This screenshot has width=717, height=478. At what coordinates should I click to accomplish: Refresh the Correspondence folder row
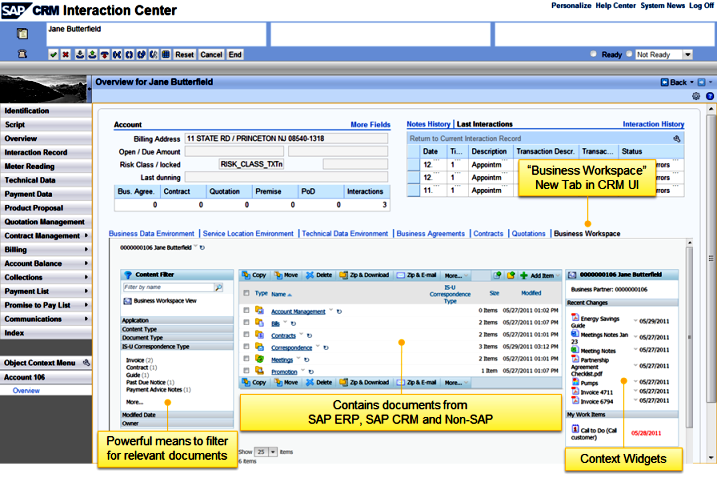point(326,348)
